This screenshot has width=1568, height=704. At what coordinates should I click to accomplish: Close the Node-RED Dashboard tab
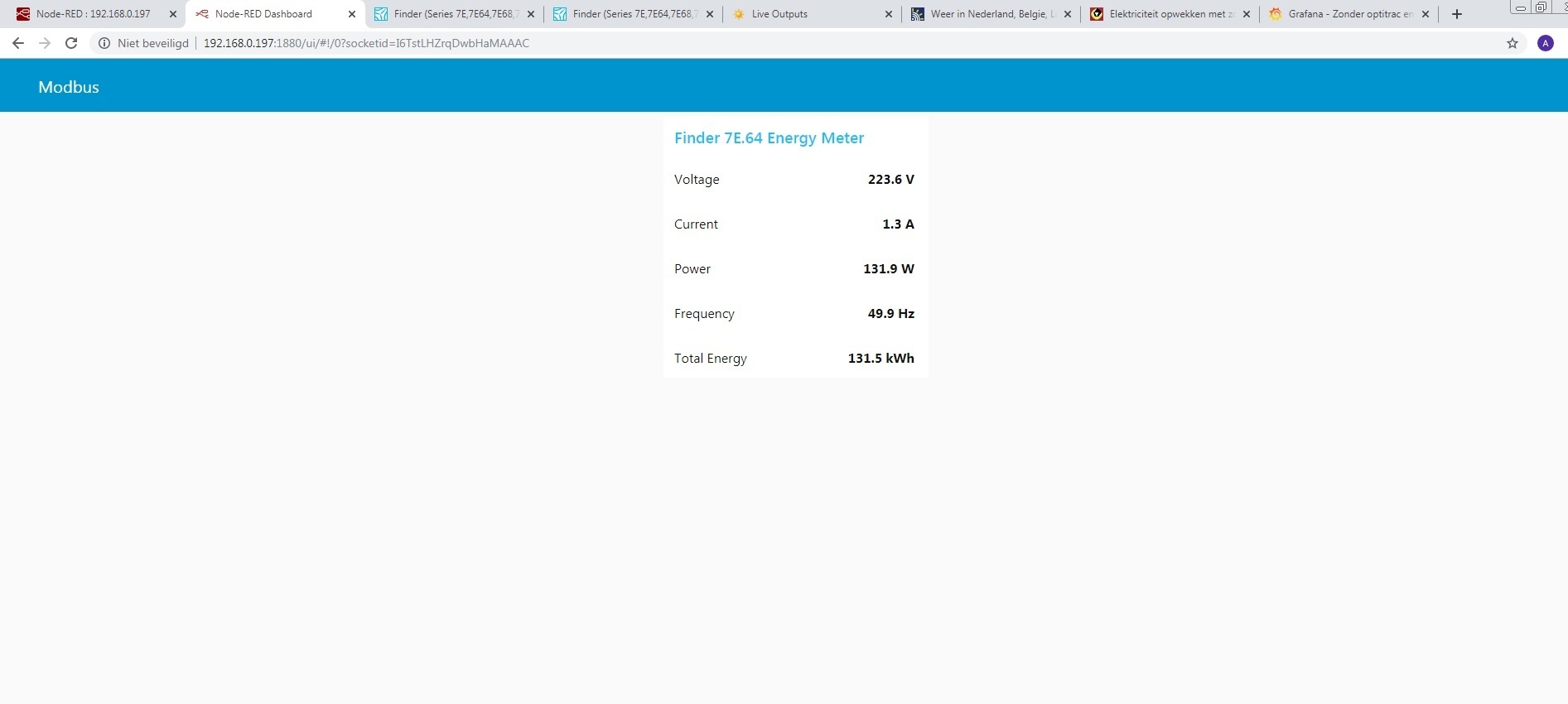click(x=352, y=14)
